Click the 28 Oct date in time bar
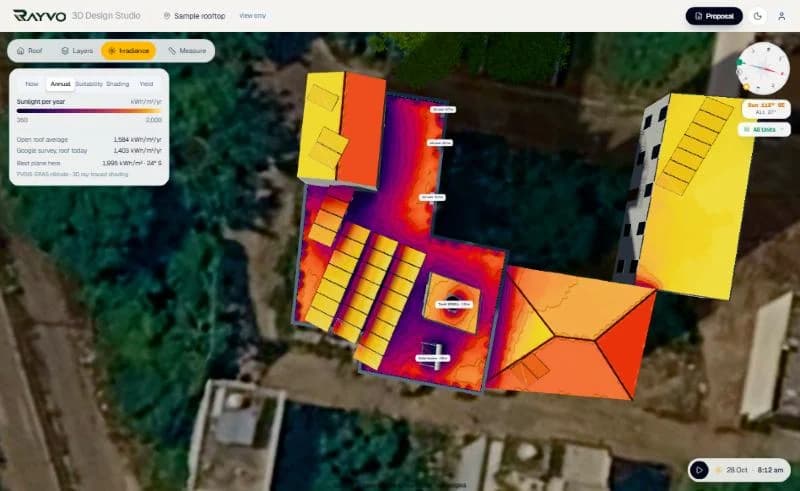The width and height of the screenshot is (800, 491). pyautogui.click(x=737, y=470)
